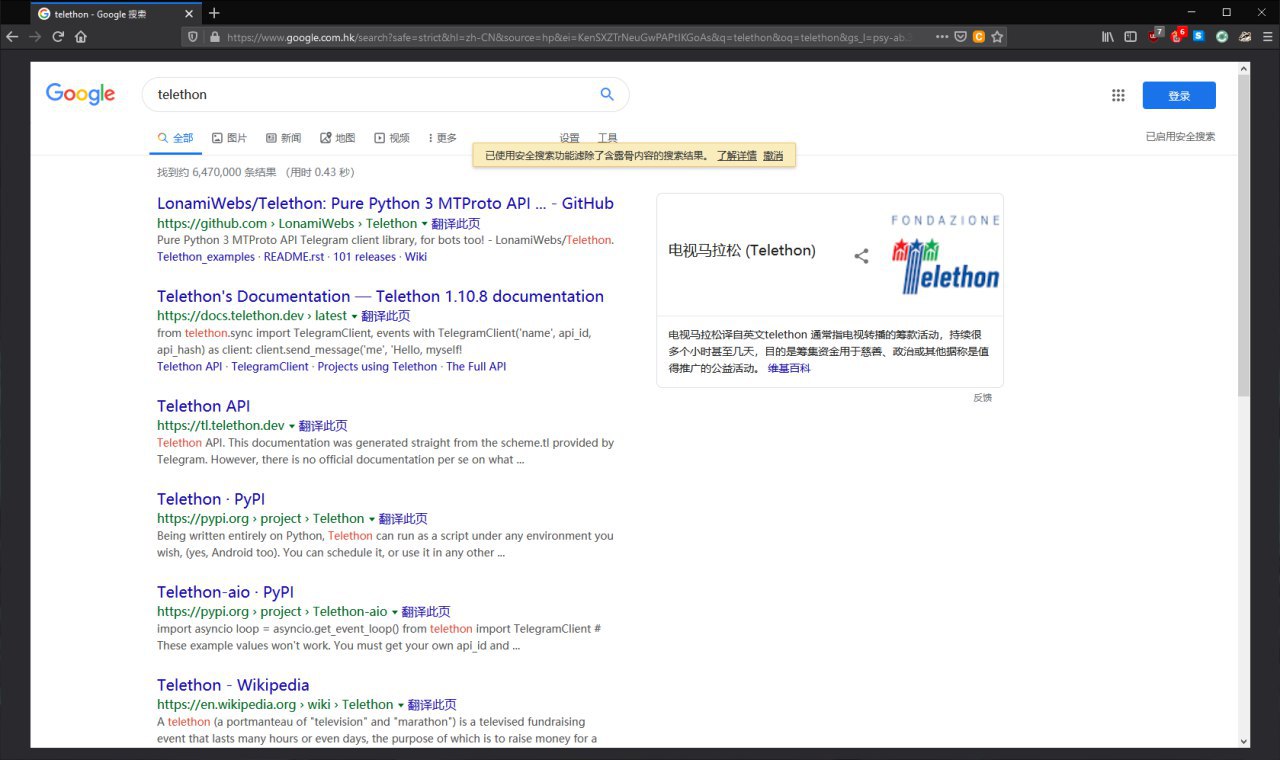This screenshot has width=1280, height=760.
Task: Select the 全部 results tab
Action: [x=175, y=138]
